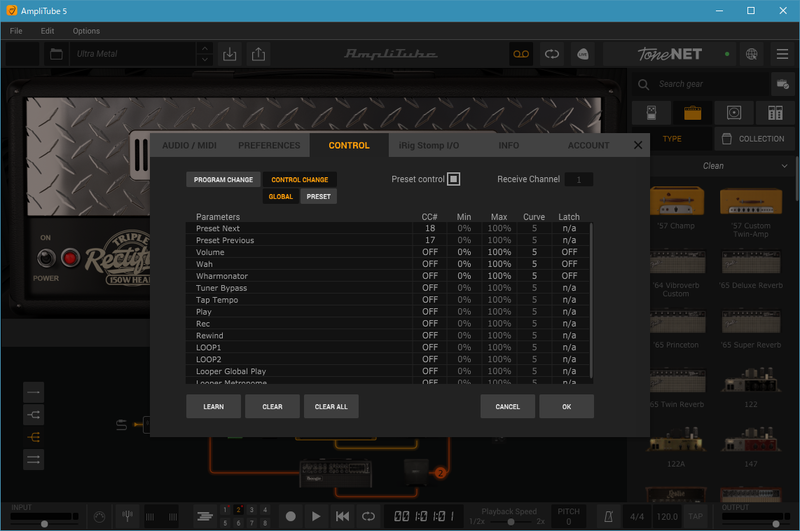
Task: Click the export preset share icon
Action: [x=258, y=54]
